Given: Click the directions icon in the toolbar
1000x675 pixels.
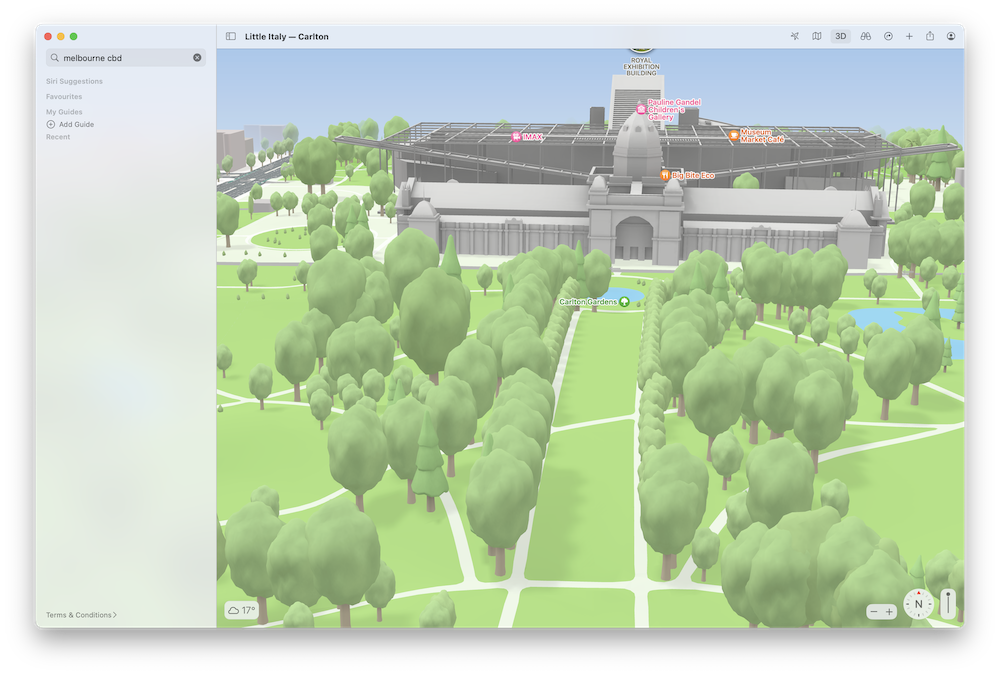Looking at the screenshot, I should (x=888, y=36).
